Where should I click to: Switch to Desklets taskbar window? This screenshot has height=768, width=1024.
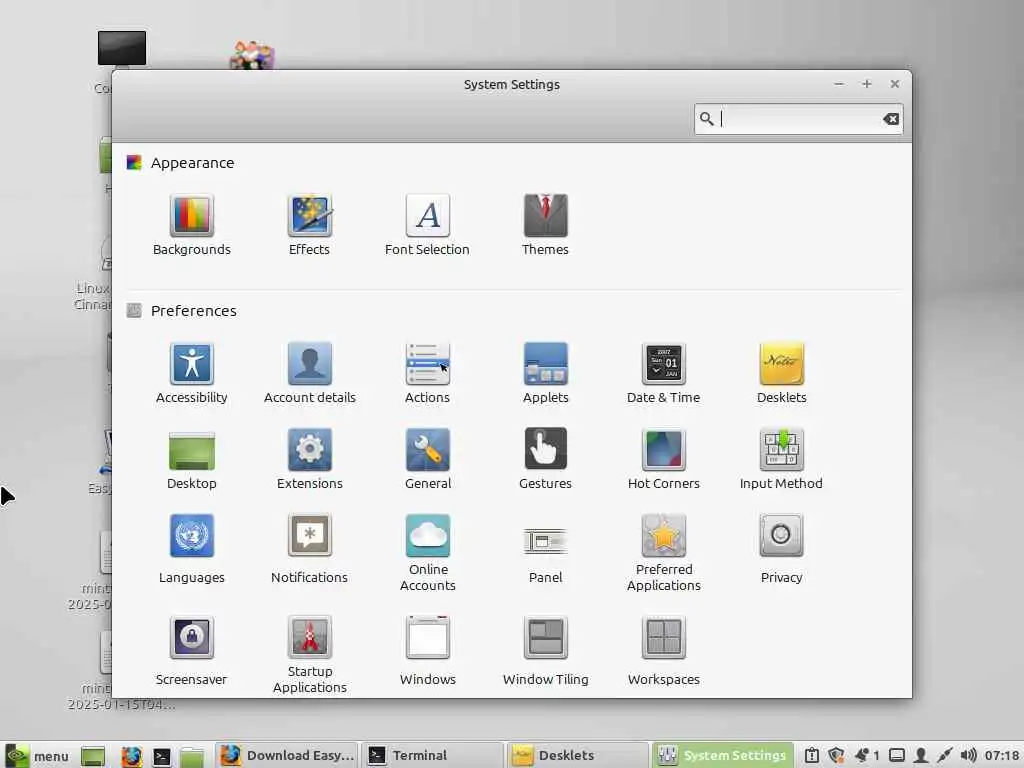578,755
